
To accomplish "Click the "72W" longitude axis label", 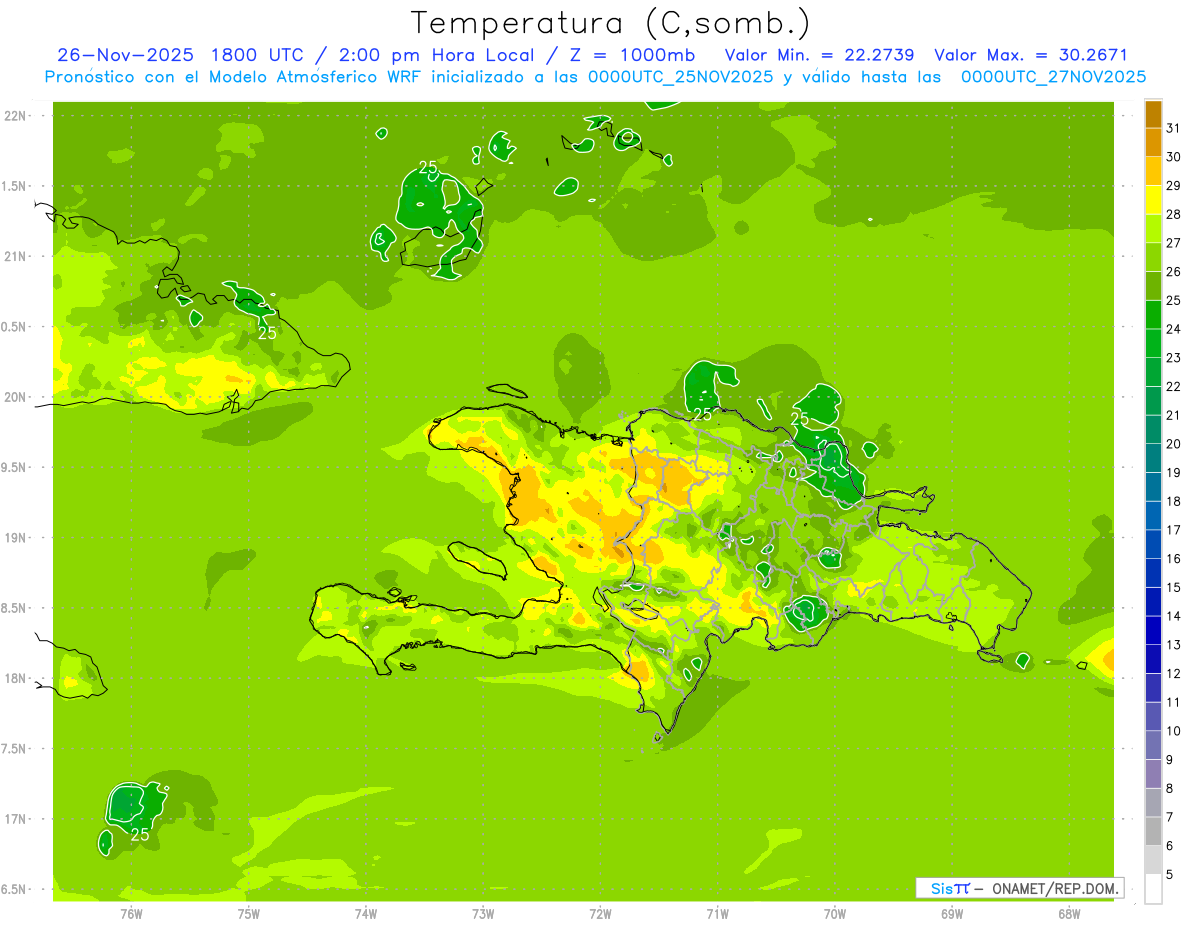I will point(600,914).
